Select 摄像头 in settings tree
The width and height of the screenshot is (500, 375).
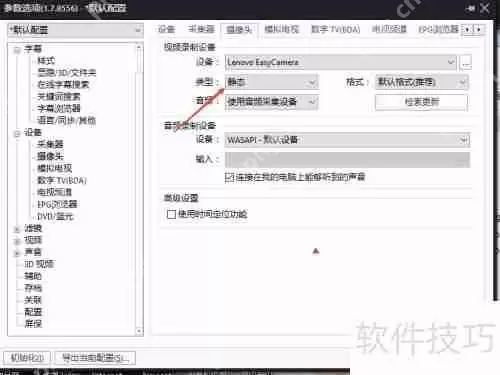(x=50, y=156)
